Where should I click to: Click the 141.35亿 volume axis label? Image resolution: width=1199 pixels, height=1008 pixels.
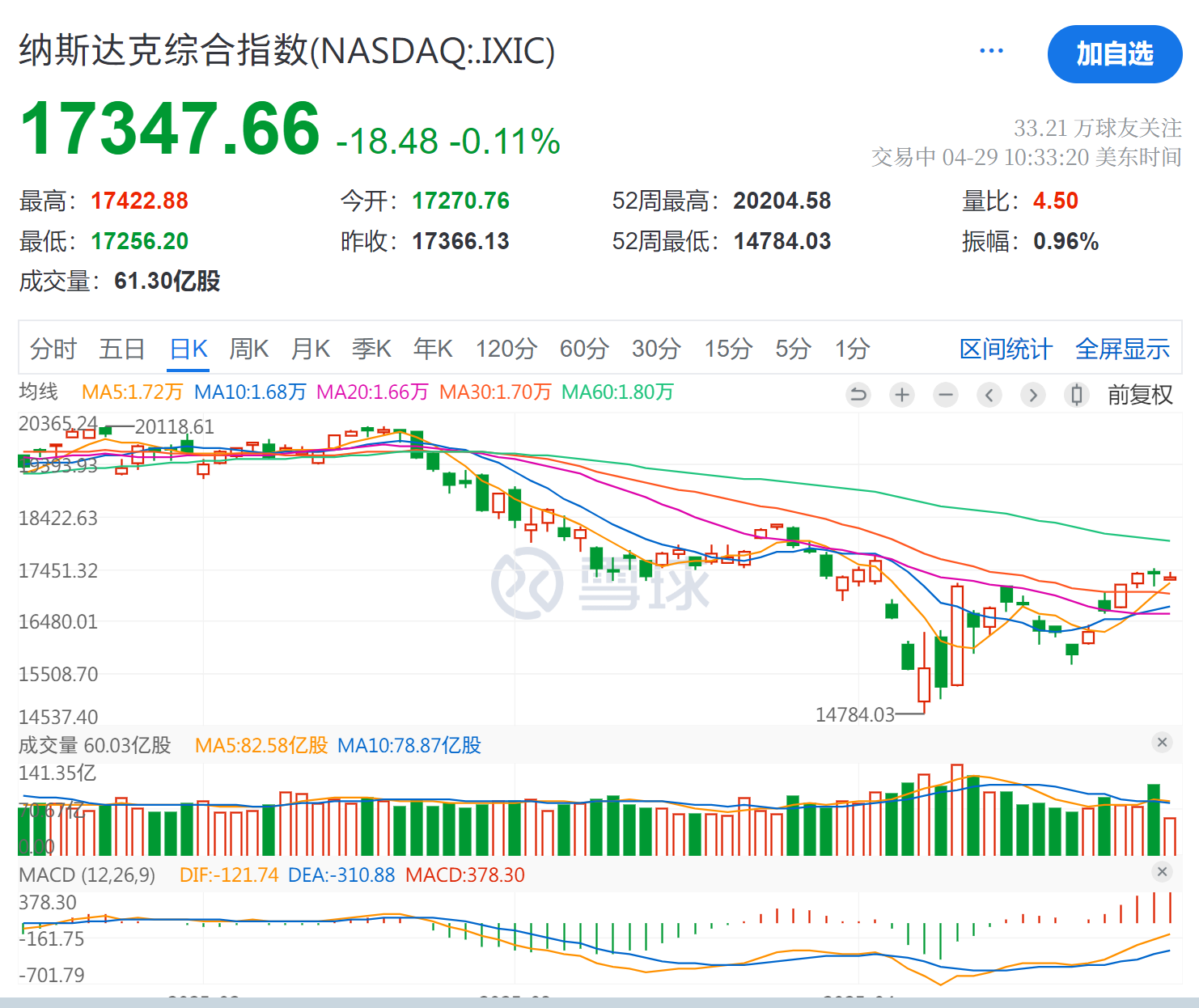tap(57, 773)
